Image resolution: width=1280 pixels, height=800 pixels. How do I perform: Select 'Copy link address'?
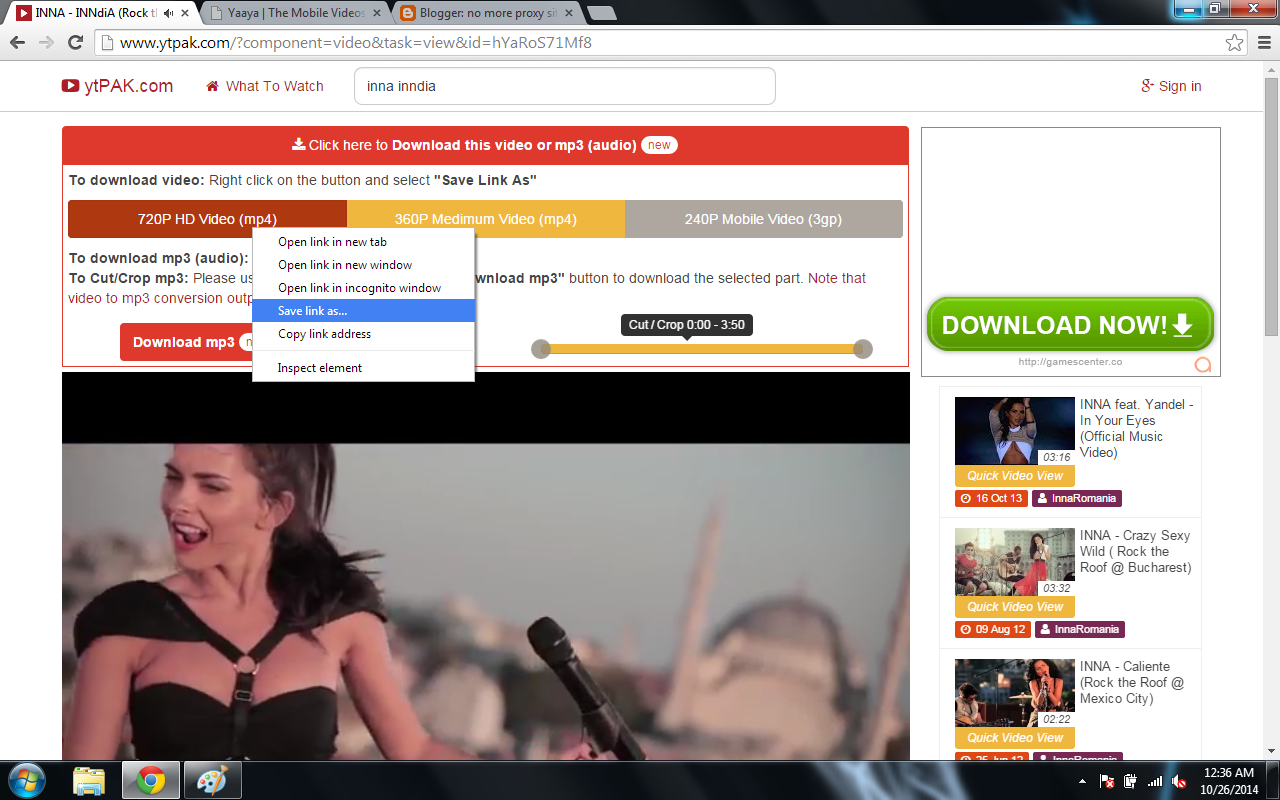[363, 334]
